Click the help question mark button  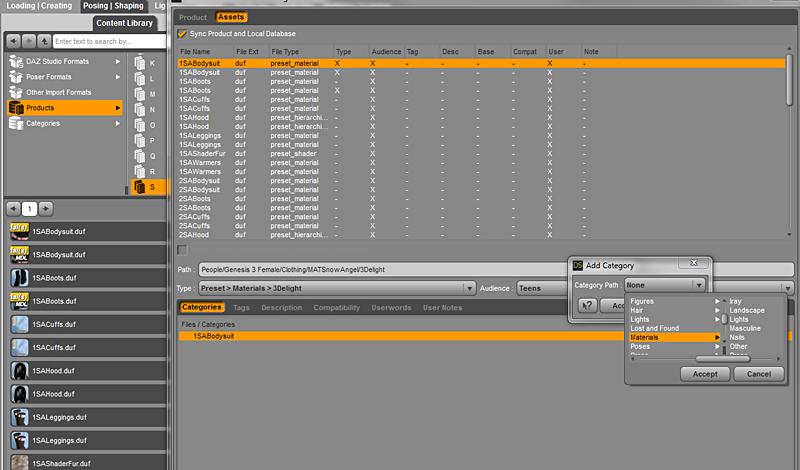click(x=587, y=306)
